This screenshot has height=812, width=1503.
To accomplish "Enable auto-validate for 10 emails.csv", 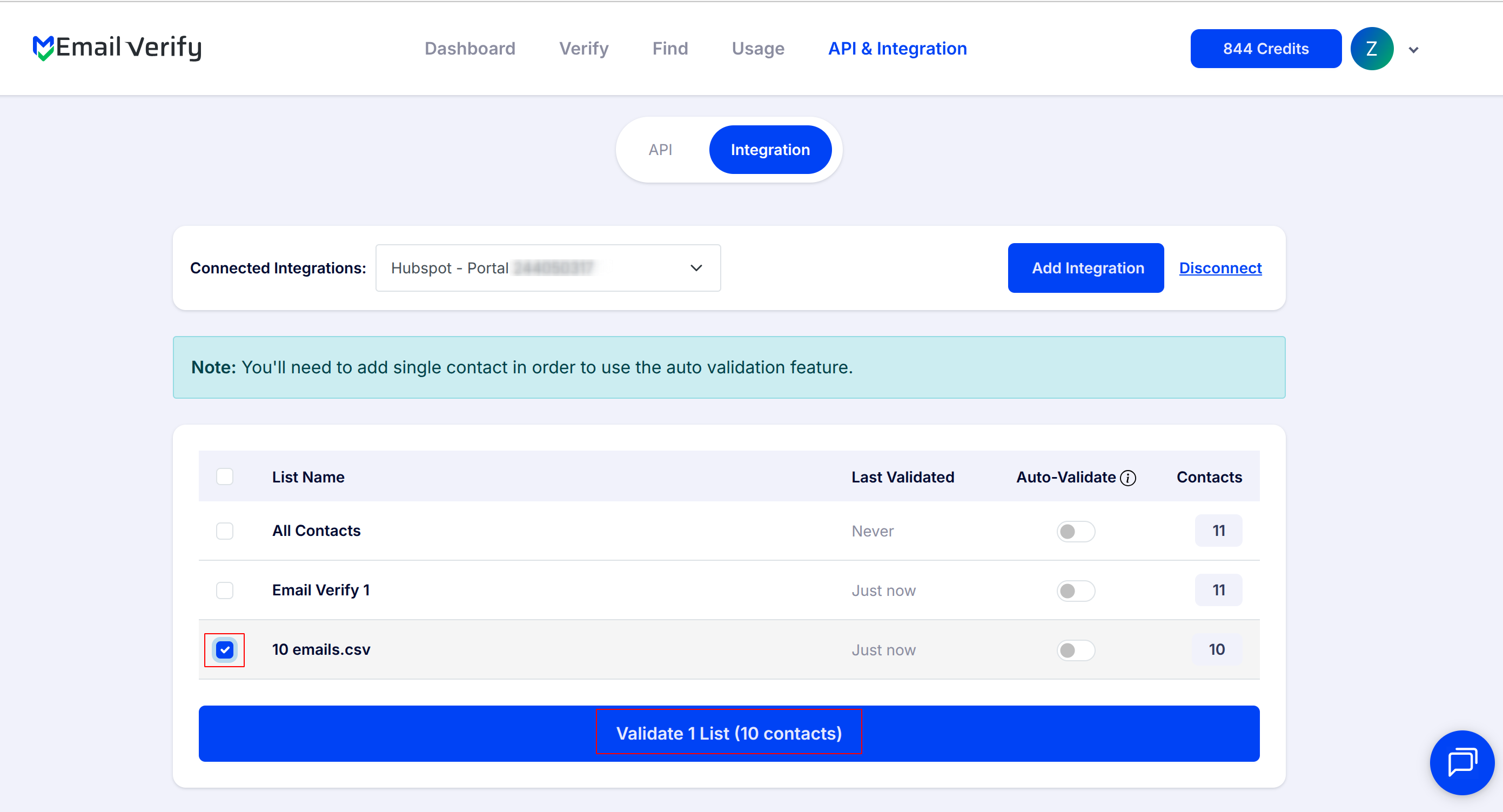I will coord(1075,650).
